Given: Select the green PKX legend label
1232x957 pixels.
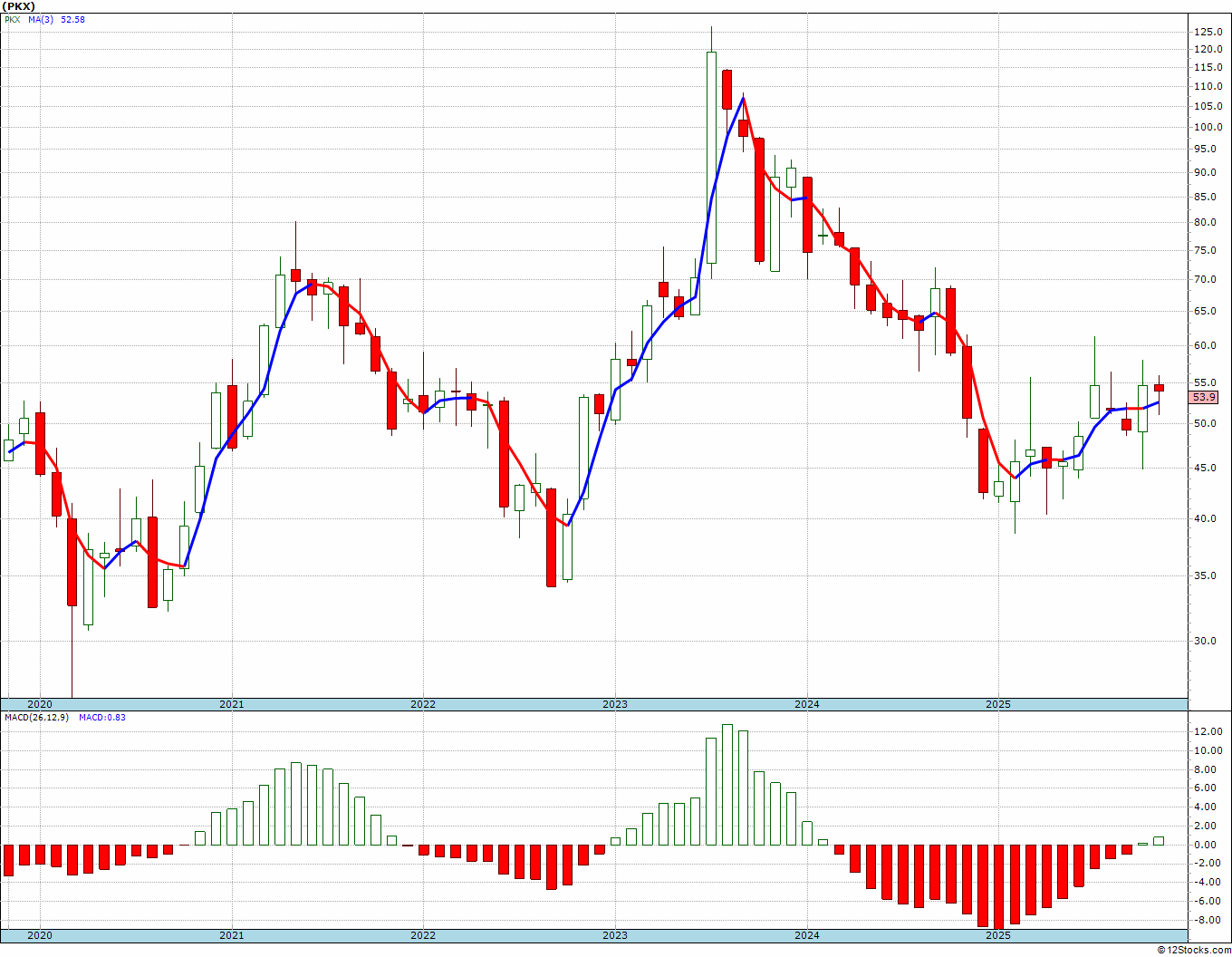Looking at the screenshot, I should coord(12,19).
